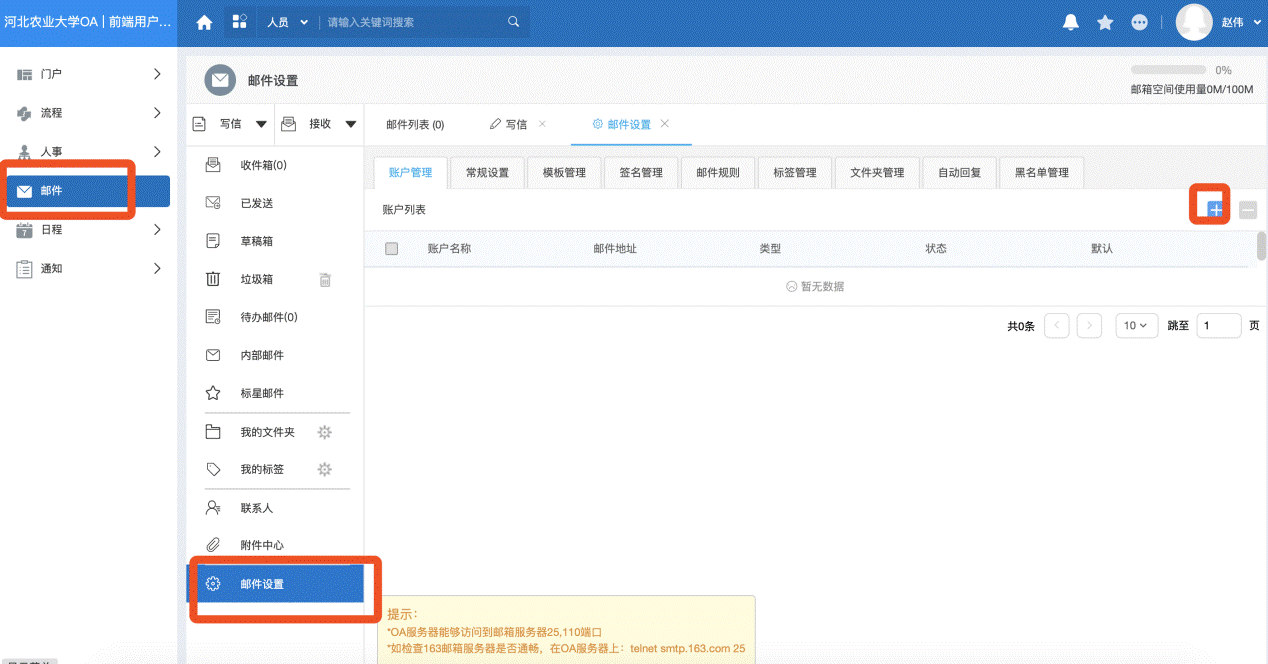The image size is (1268, 664).
Task: Open the 联系人 contacts entry
Action: [256, 508]
